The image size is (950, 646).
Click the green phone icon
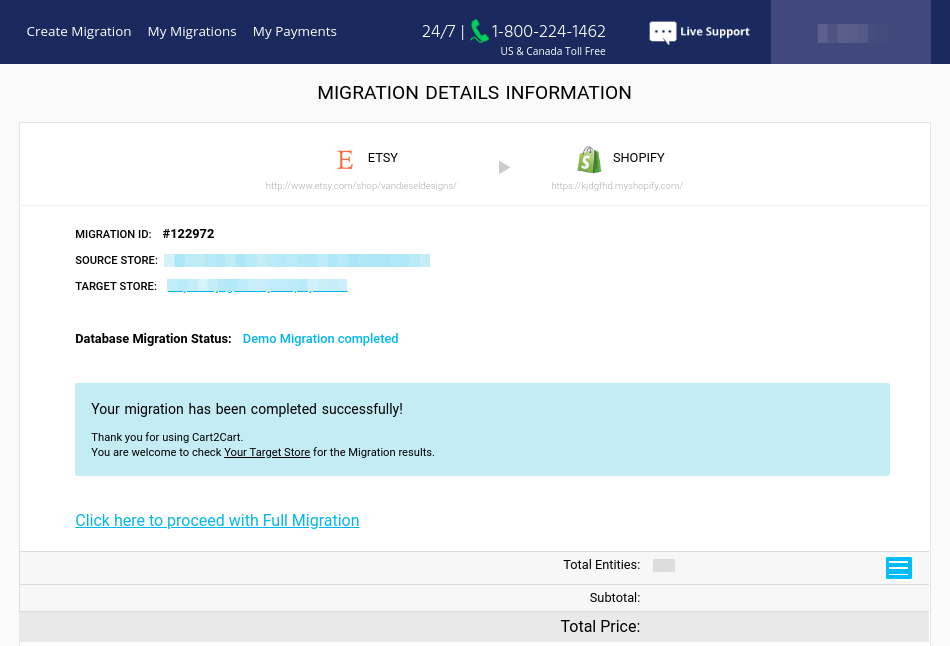[x=479, y=32]
